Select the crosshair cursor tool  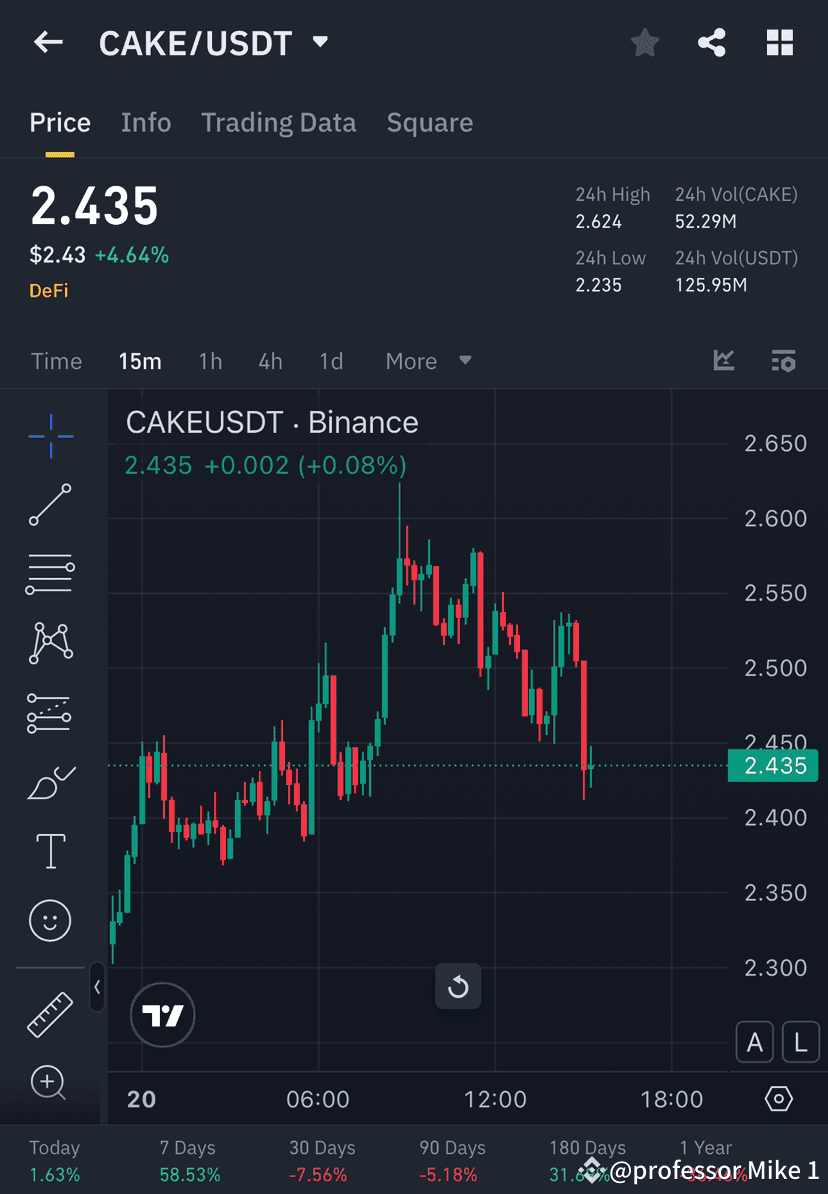(50, 435)
